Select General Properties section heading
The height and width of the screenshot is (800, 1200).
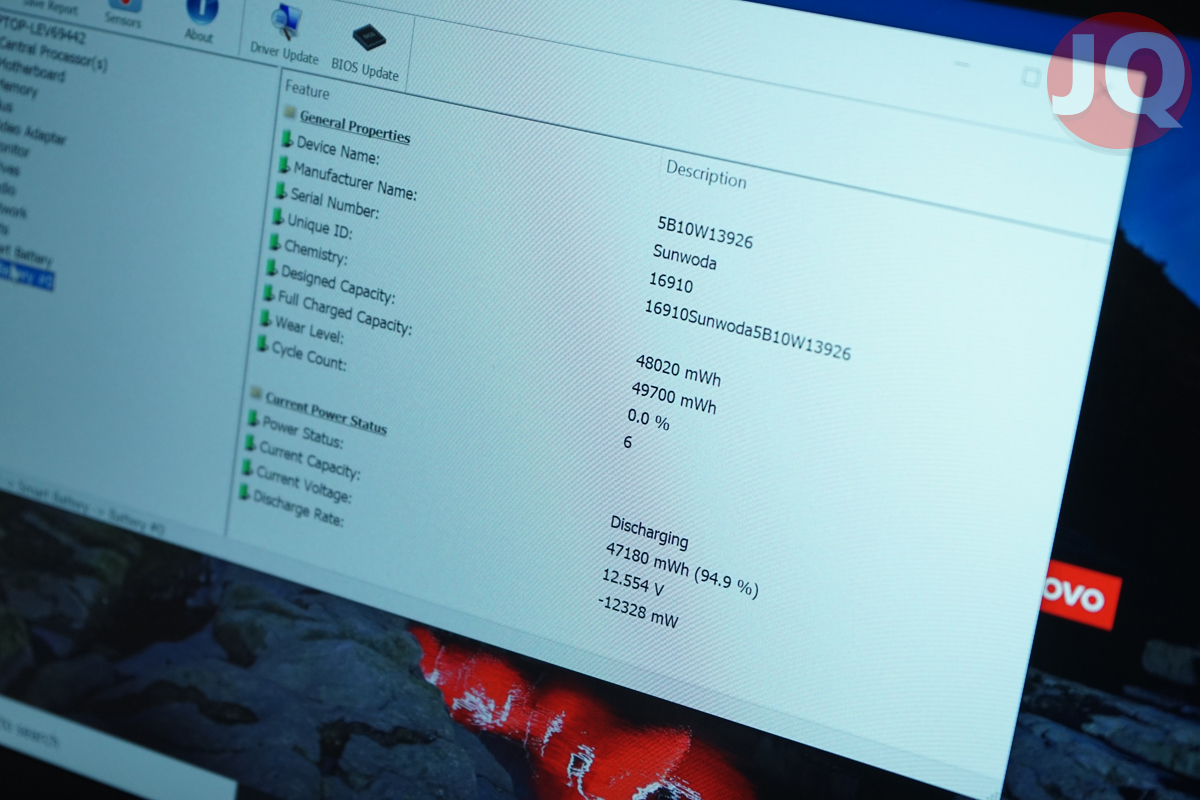355,125
